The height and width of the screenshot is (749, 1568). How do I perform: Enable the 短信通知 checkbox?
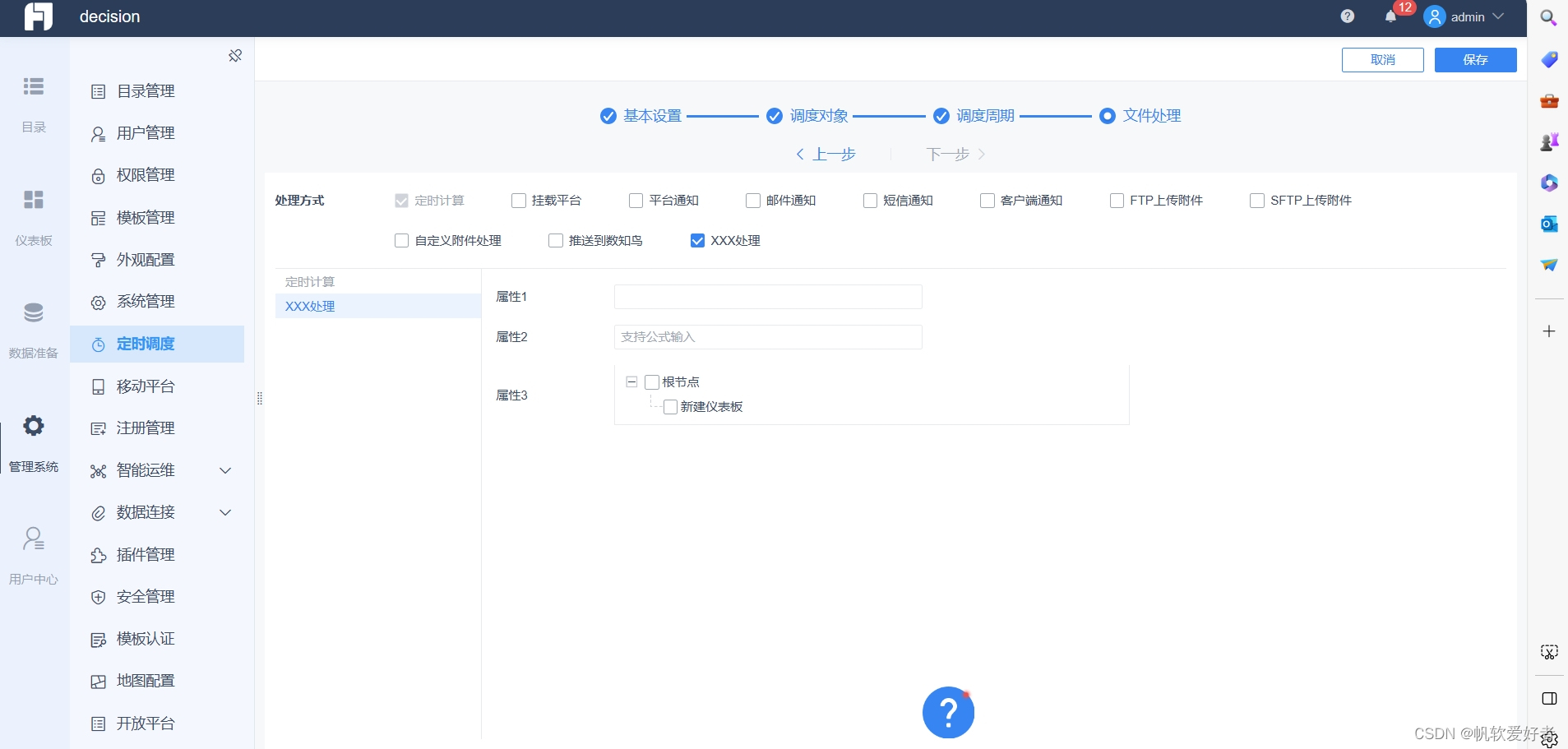tap(870, 201)
